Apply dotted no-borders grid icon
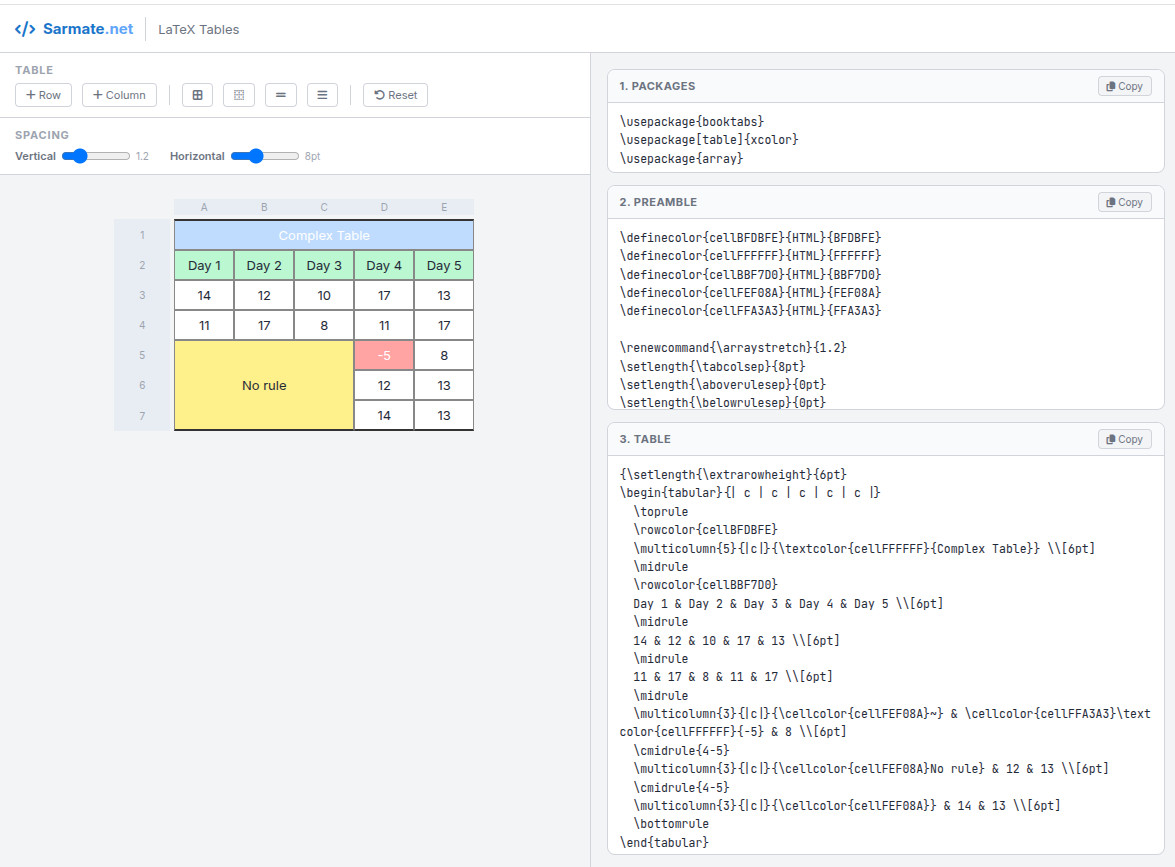 coord(239,95)
